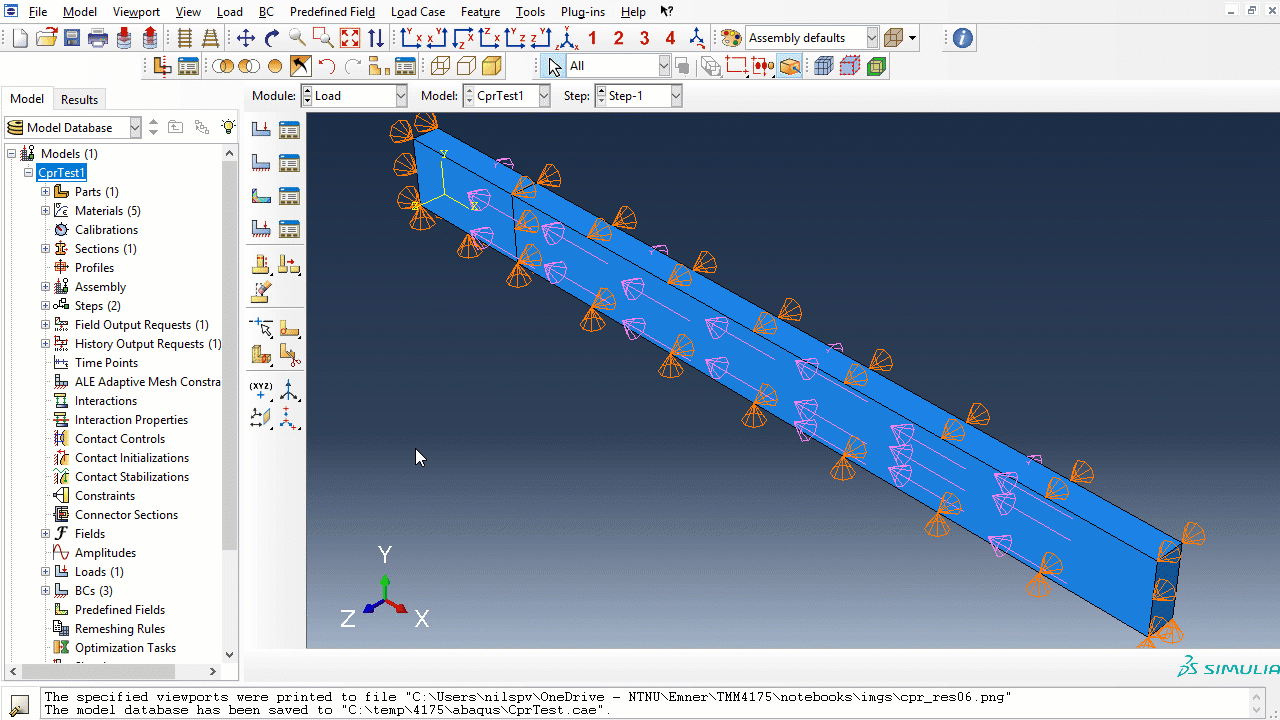The width and height of the screenshot is (1280, 720).
Task: Open the Load Case menu
Action: (418, 12)
